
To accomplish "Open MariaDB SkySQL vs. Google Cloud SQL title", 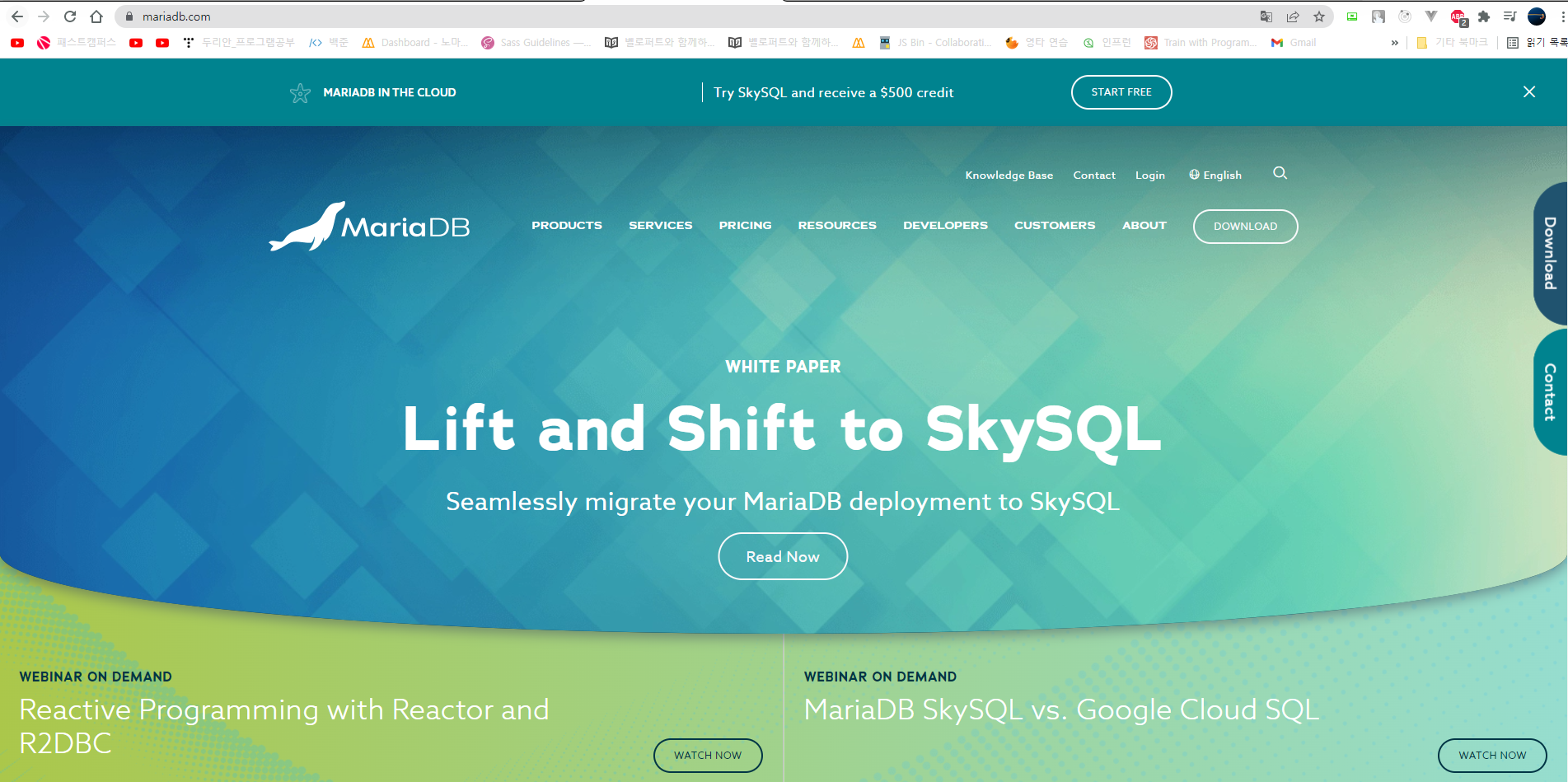I will tap(1062, 709).
